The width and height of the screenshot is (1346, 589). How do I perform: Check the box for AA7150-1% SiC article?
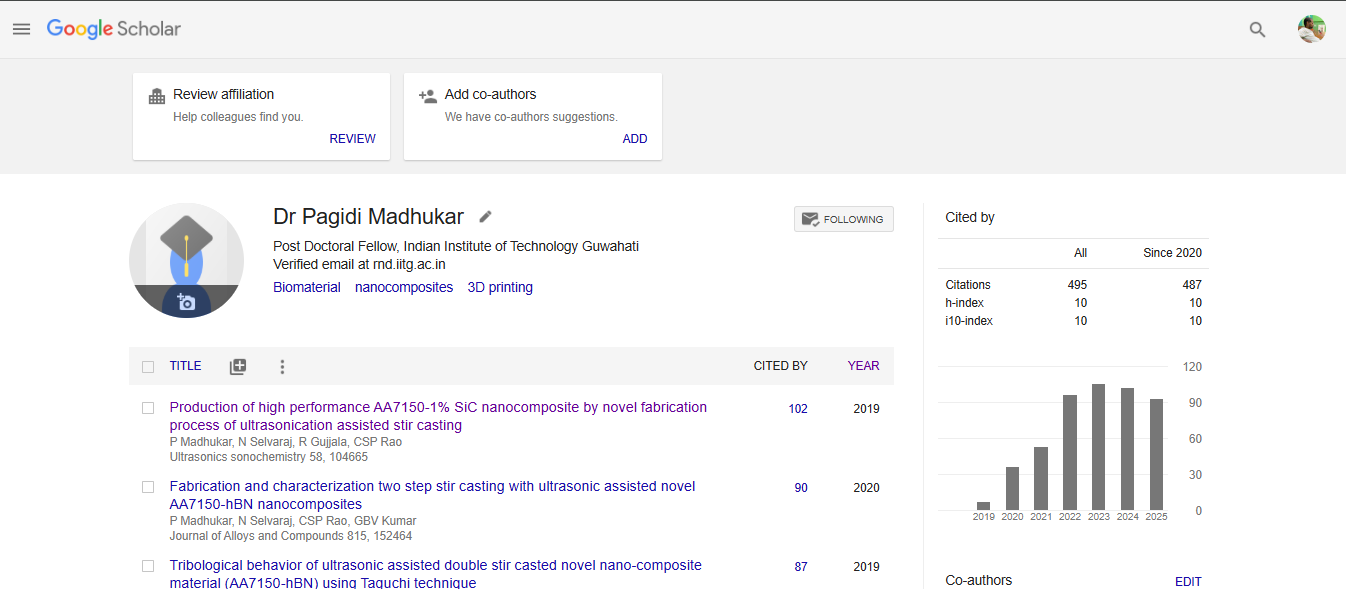point(148,408)
